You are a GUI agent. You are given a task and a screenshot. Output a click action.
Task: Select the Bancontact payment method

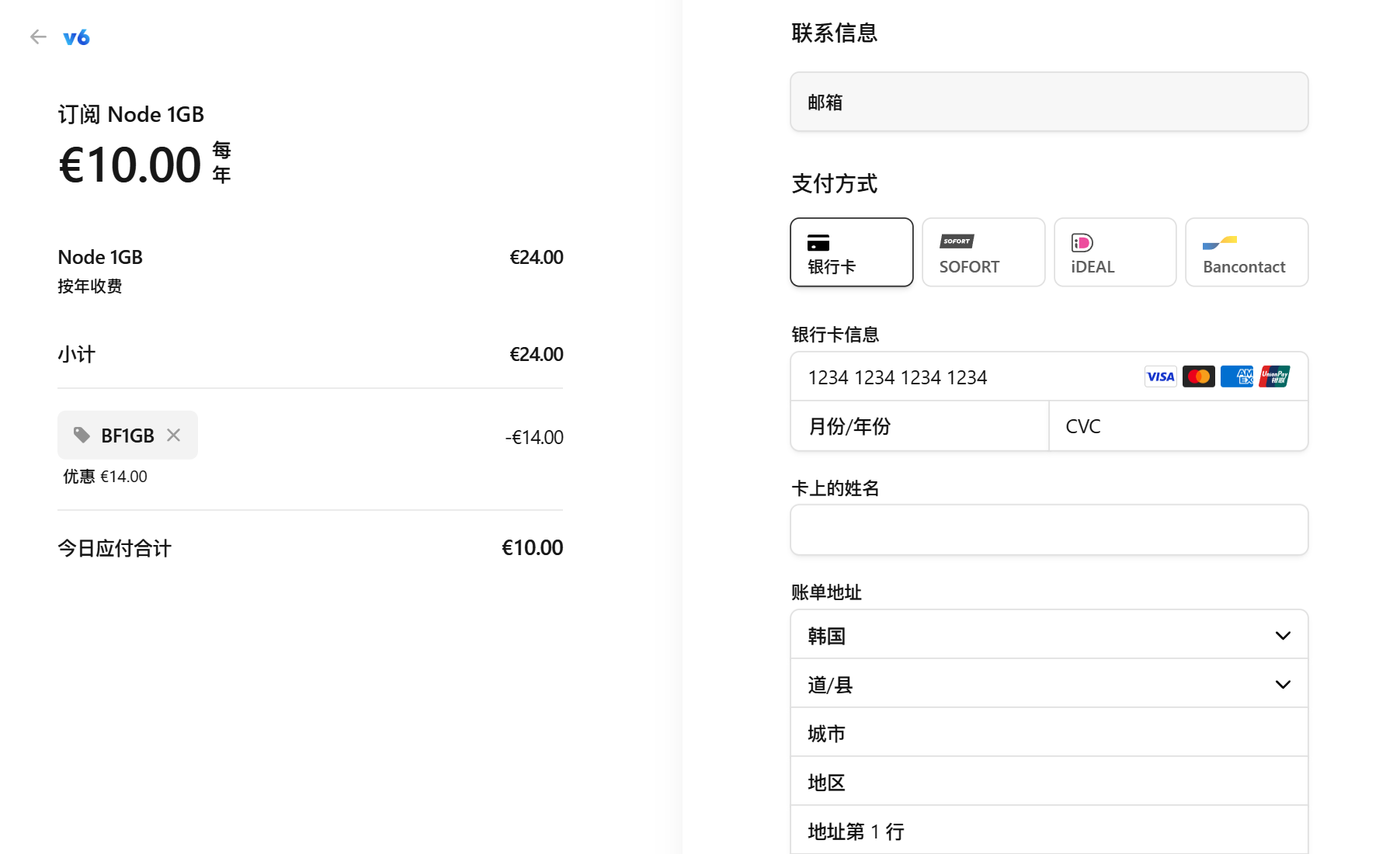pyautogui.click(x=1247, y=252)
